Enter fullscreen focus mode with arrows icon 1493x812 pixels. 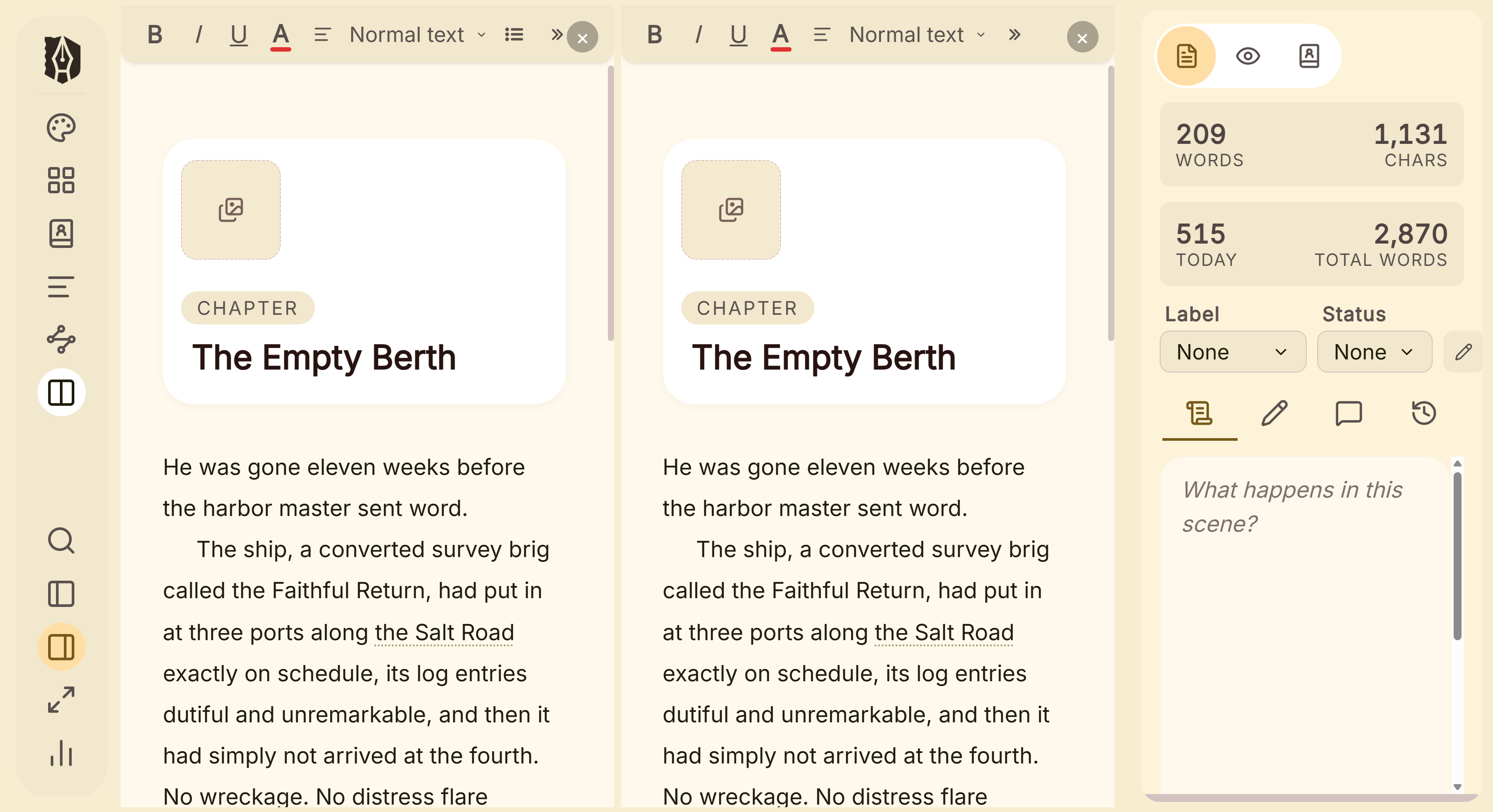point(61,700)
